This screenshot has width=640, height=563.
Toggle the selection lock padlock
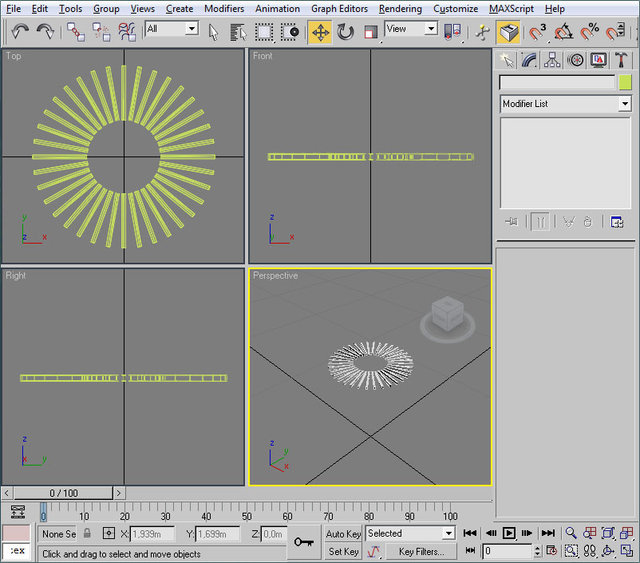(x=87, y=534)
